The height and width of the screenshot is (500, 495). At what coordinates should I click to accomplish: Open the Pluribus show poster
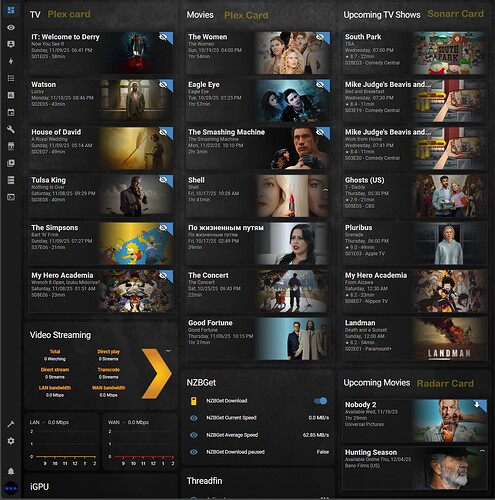449,244
